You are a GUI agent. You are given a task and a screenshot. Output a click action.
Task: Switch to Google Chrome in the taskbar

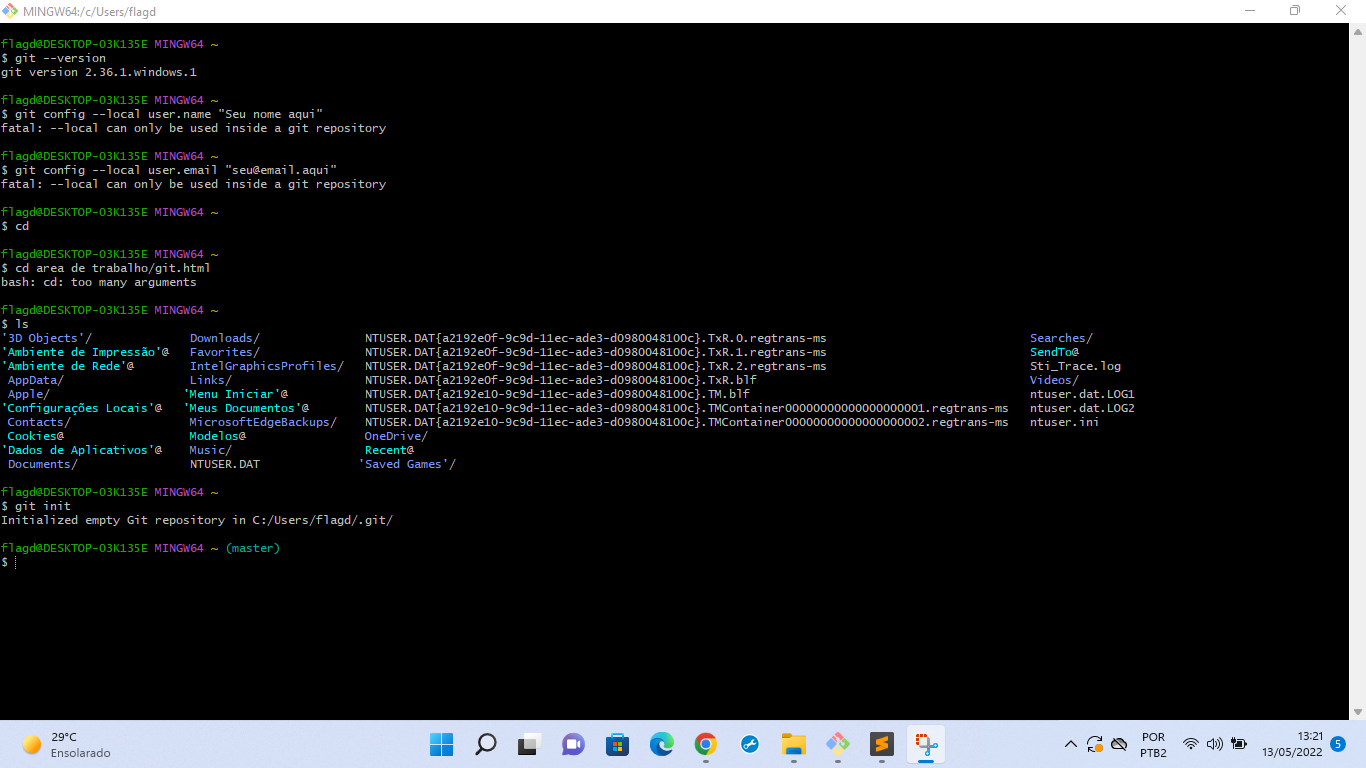[705, 744]
